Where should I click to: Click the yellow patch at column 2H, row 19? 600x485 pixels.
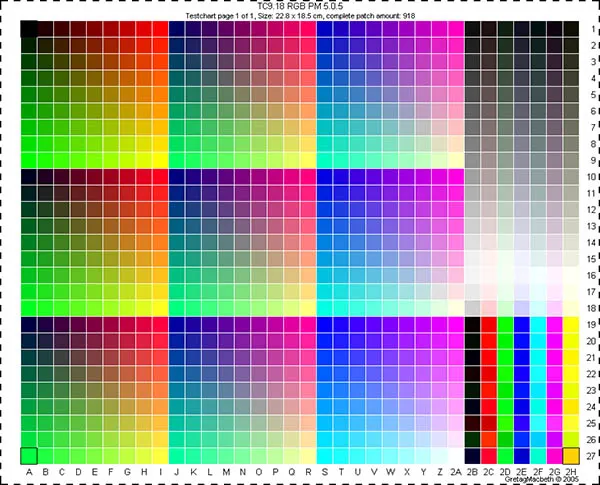(571, 325)
